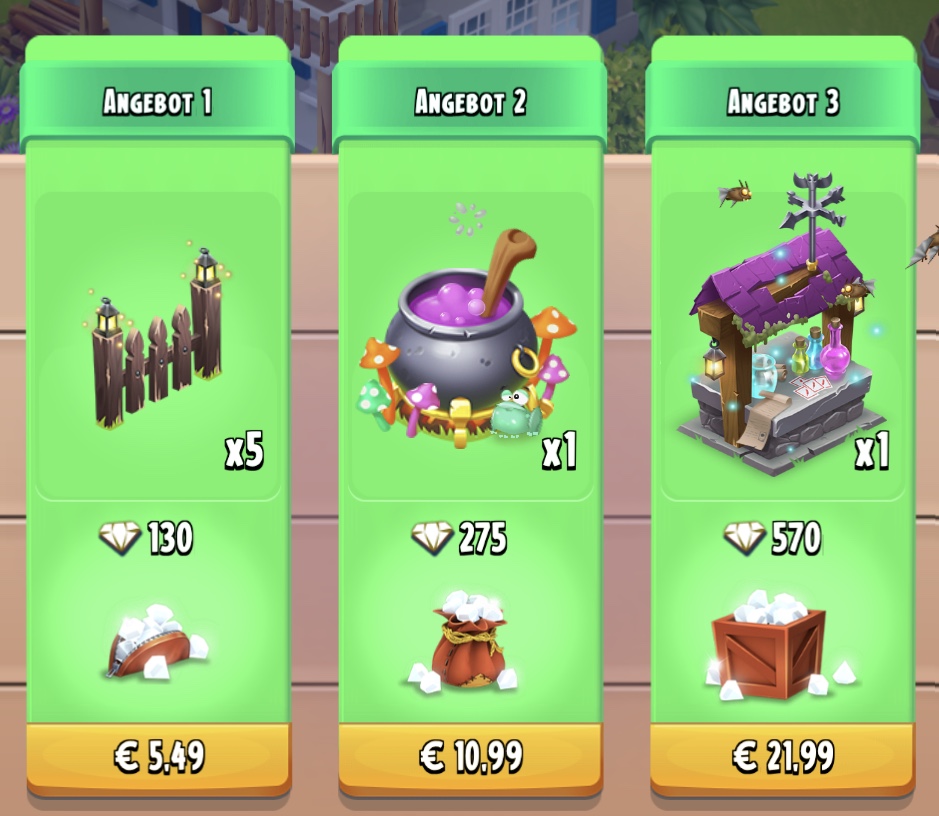Open the Angebot 1 header
939x816 pixels.
point(157,101)
